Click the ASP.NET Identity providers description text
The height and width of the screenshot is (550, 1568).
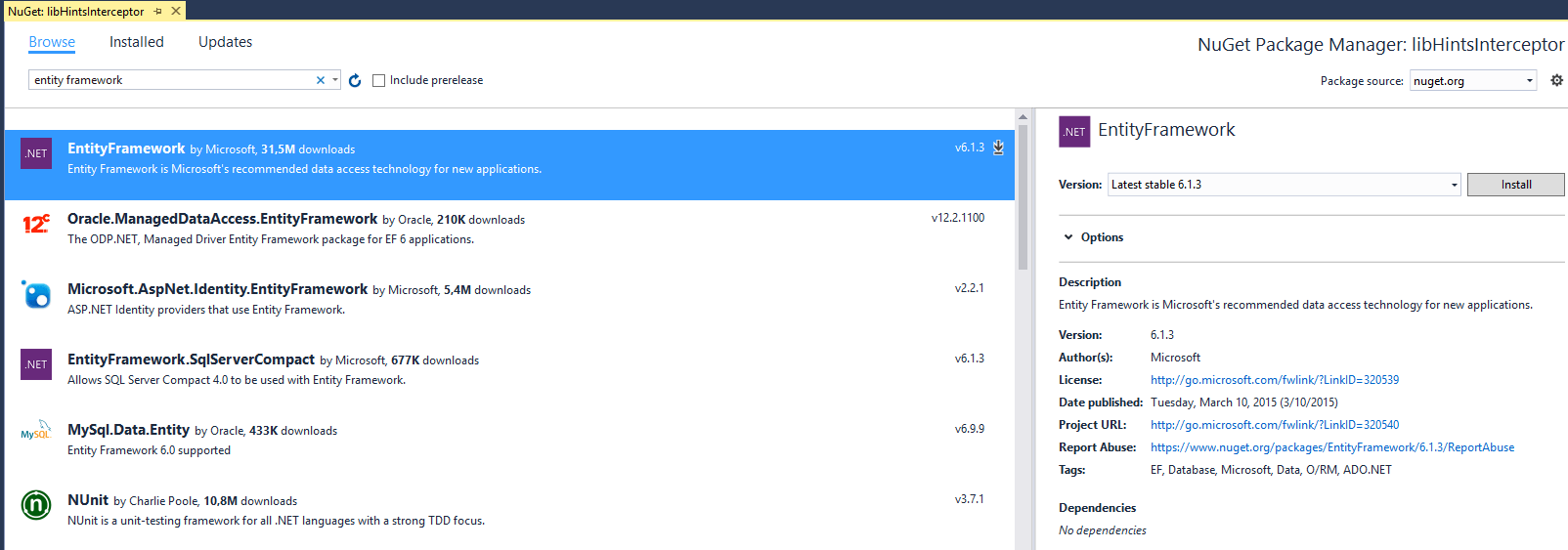click(x=206, y=310)
